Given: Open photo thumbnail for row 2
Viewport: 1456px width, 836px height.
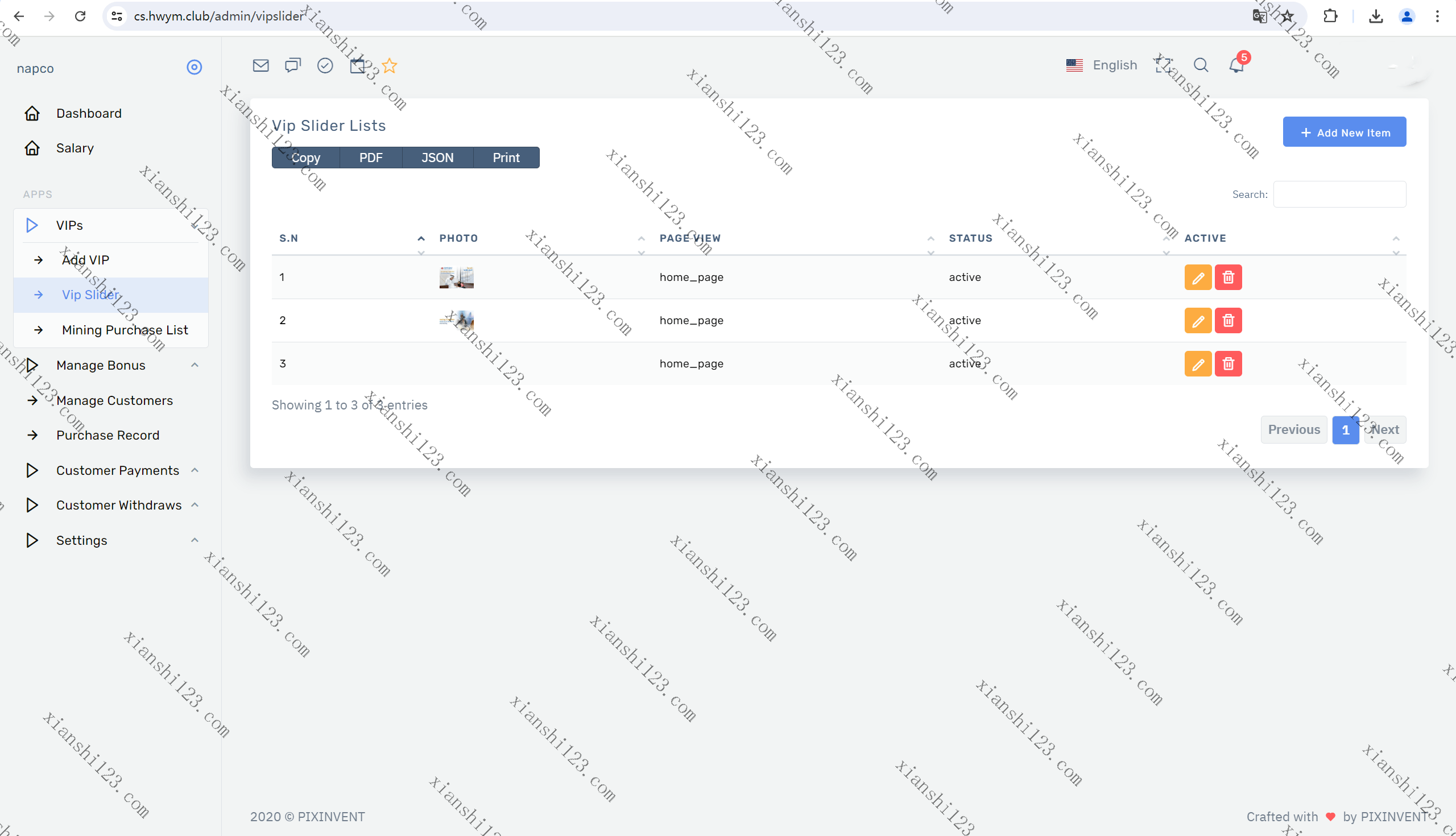Looking at the screenshot, I should click(457, 320).
